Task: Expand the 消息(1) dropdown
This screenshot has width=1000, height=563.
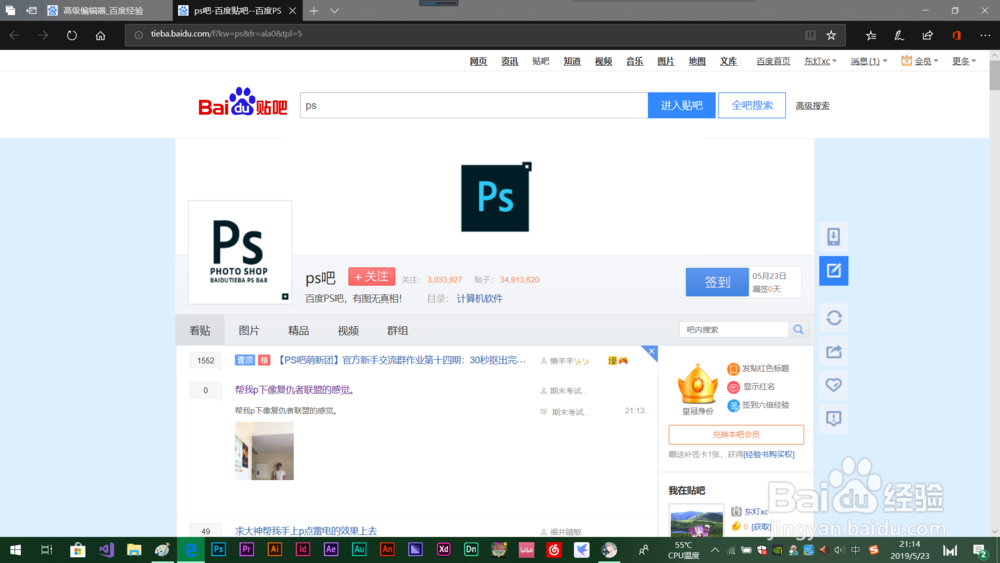Action: click(869, 61)
